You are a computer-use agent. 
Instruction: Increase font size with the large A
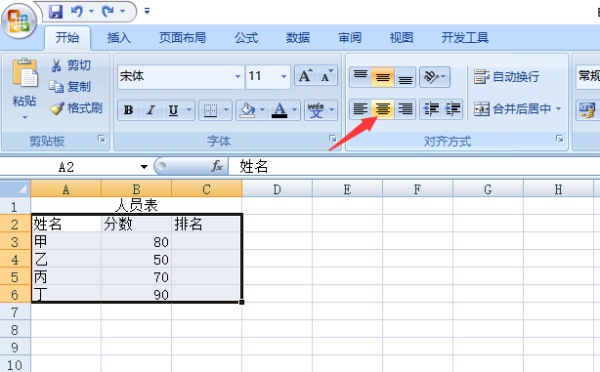point(305,75)
